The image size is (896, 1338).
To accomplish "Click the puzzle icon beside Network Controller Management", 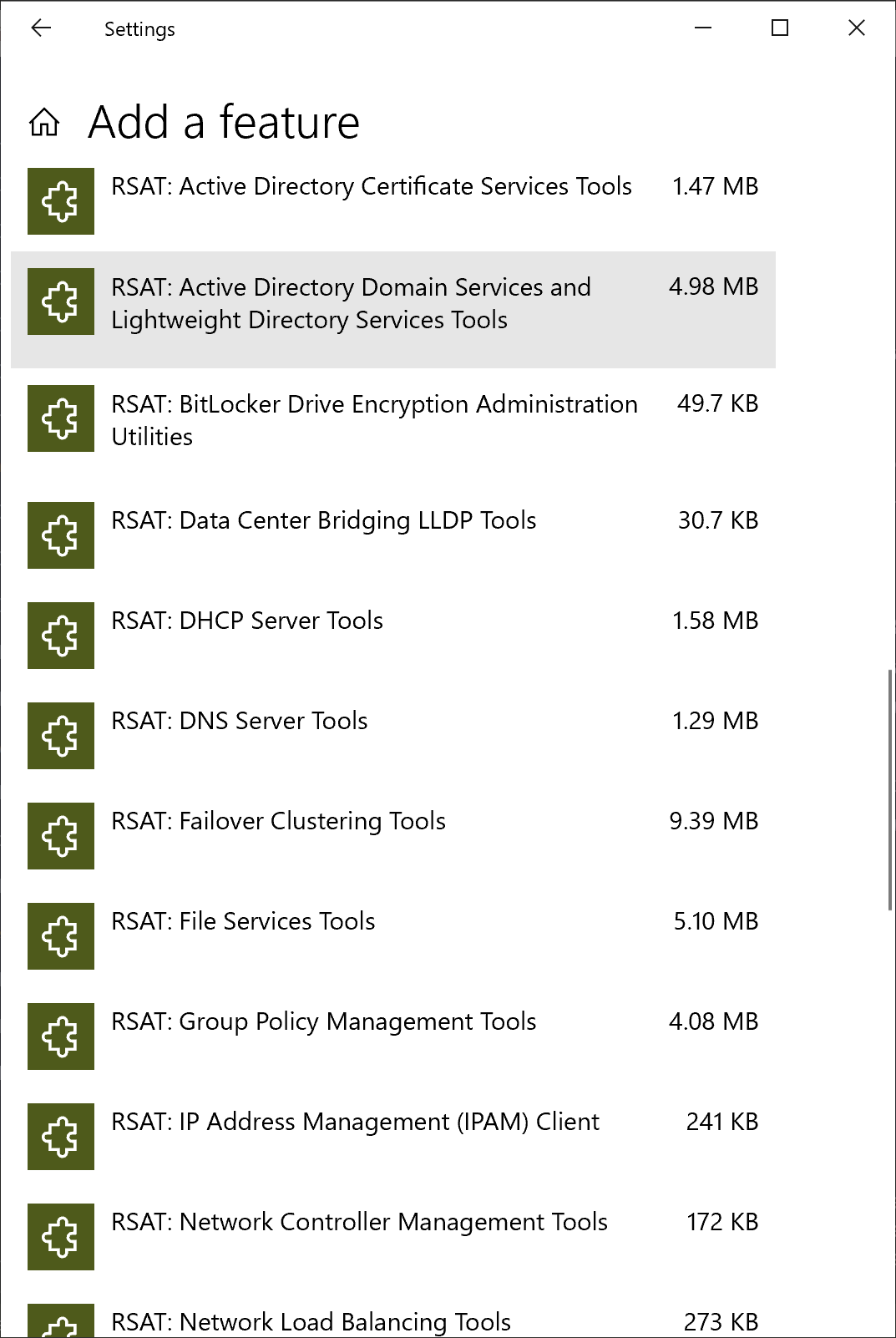I will pyautogui.click(x=61, y=1237).
